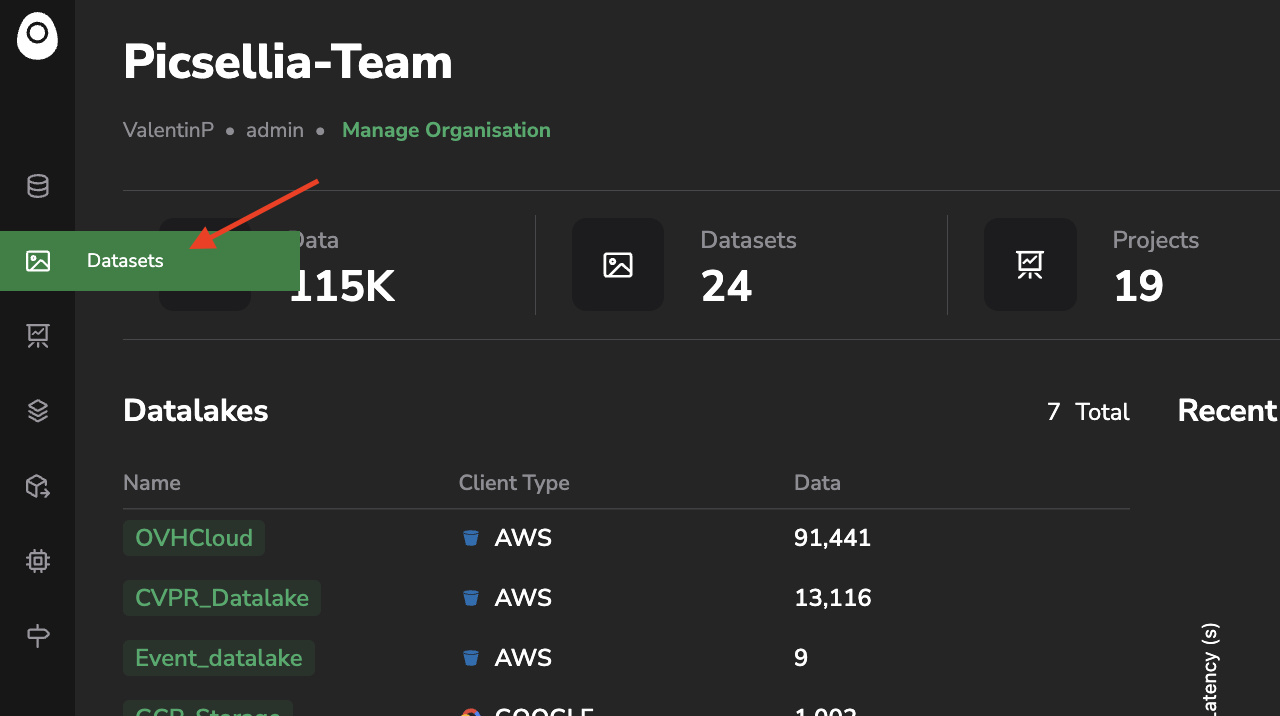Click the Name column header
Screen dimensions: 1280x716
coord(152,483)
